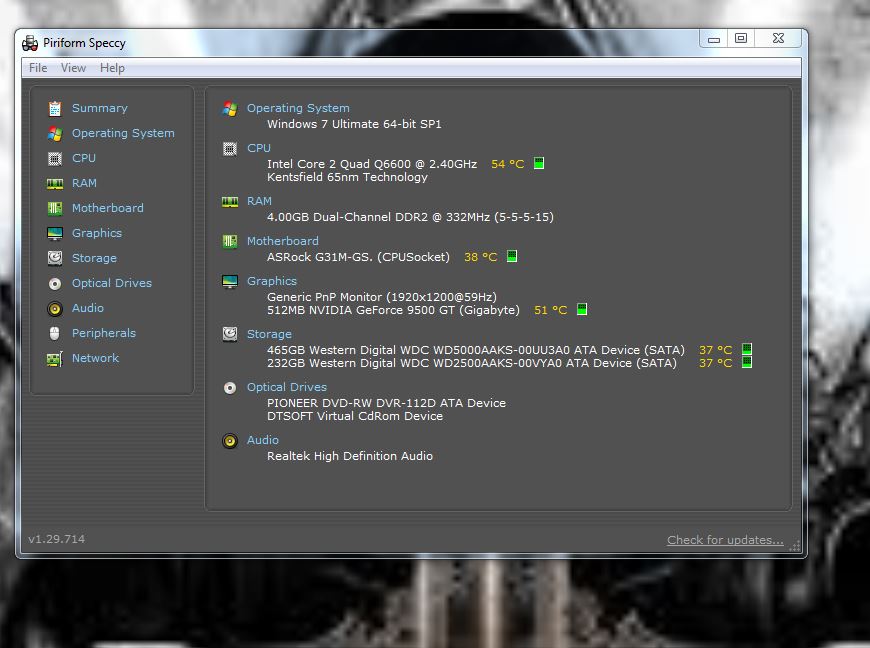Viewport: 870px width, 648px height.
Task: Click chip icon beside CPU heading in summary
Action: (x=230, y=149)
